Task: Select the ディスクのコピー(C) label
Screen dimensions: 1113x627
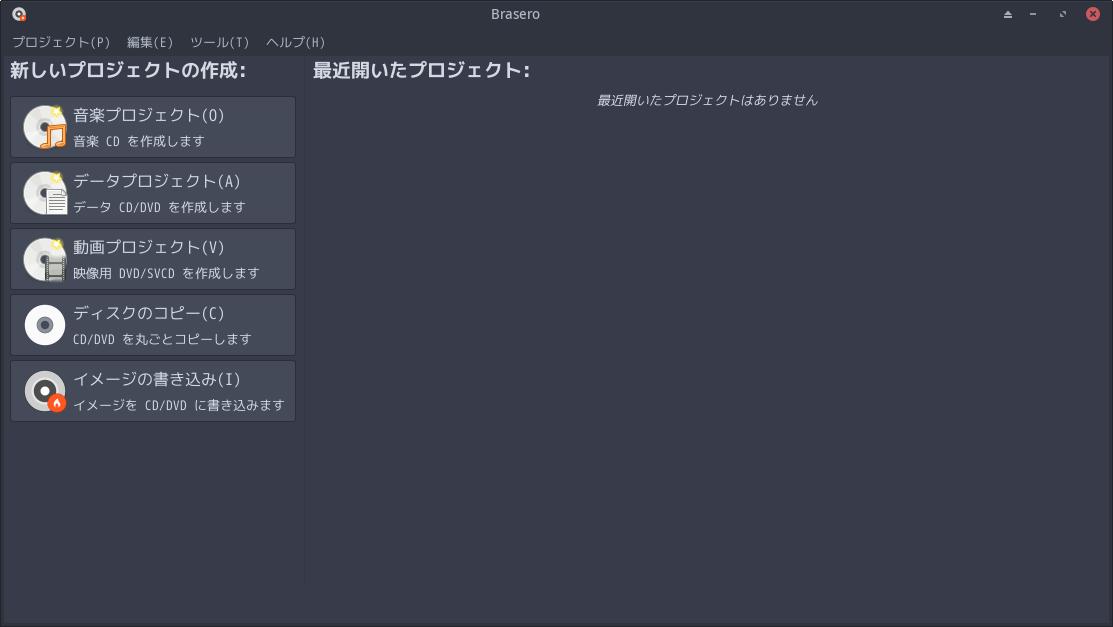Action: [149, 313]
